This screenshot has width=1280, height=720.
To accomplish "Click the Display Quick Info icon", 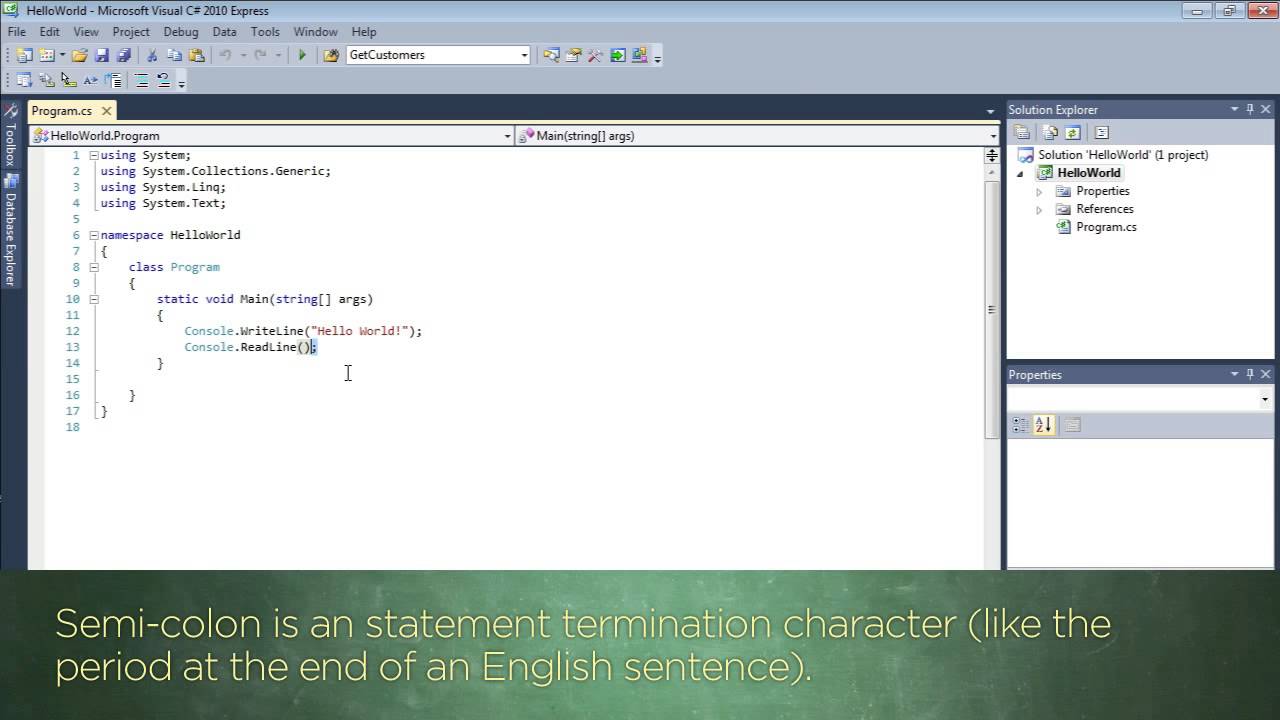I will [x=68, y=80].
